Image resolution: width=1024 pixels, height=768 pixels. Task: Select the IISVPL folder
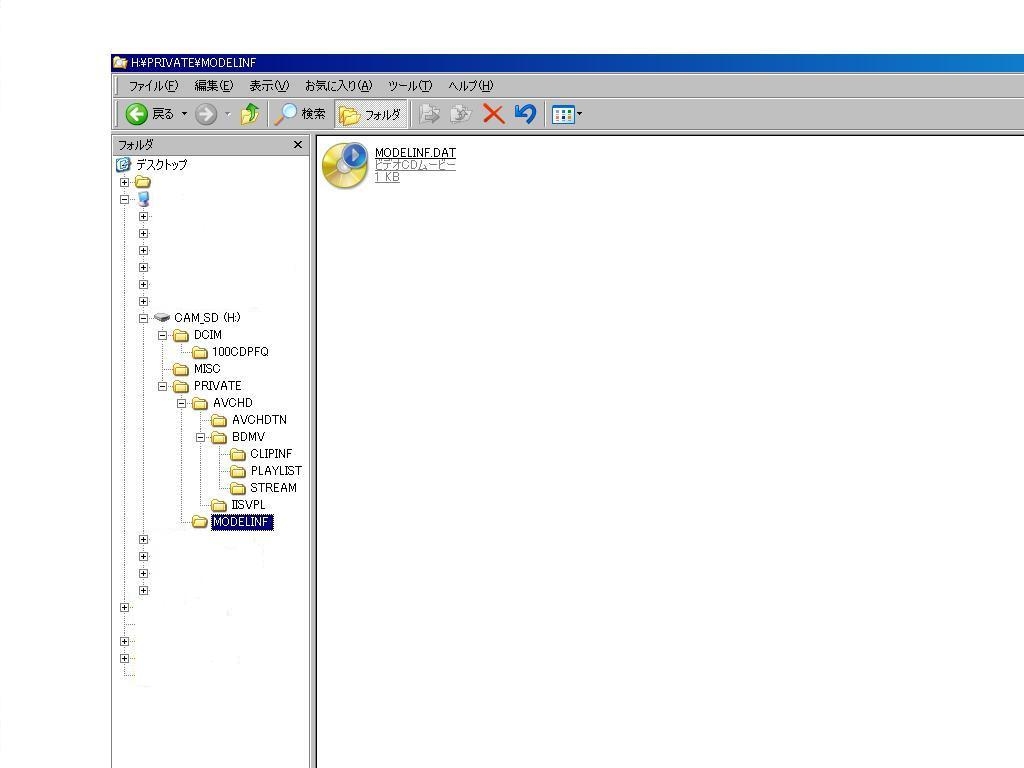(248, 505)
